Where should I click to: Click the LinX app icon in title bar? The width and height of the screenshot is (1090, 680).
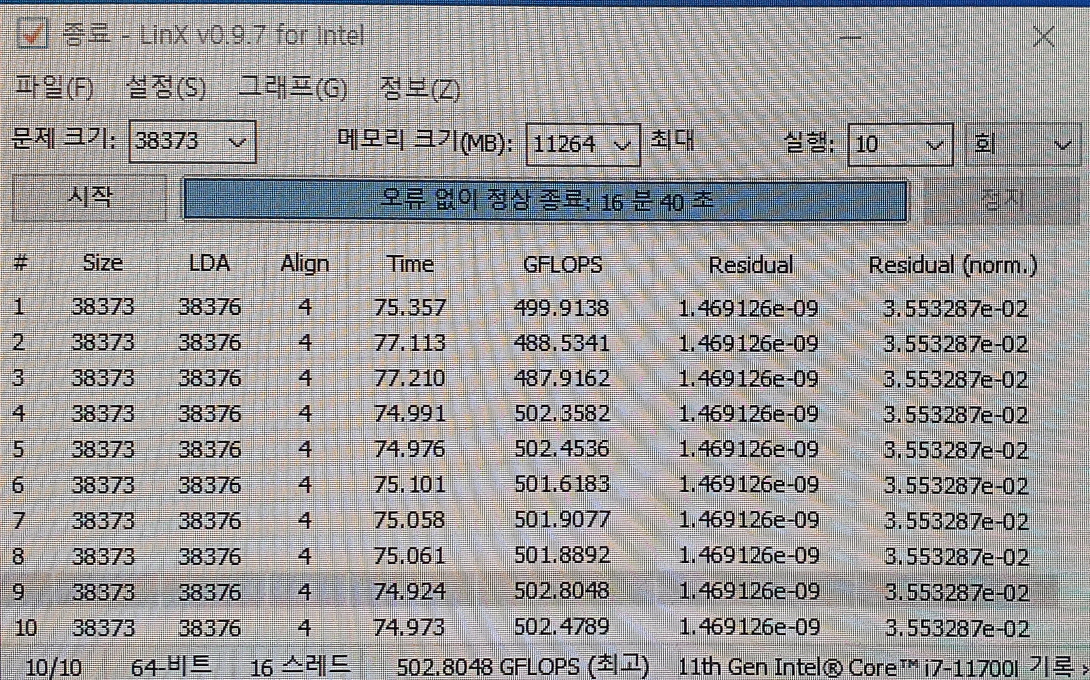tap(34, 36)
